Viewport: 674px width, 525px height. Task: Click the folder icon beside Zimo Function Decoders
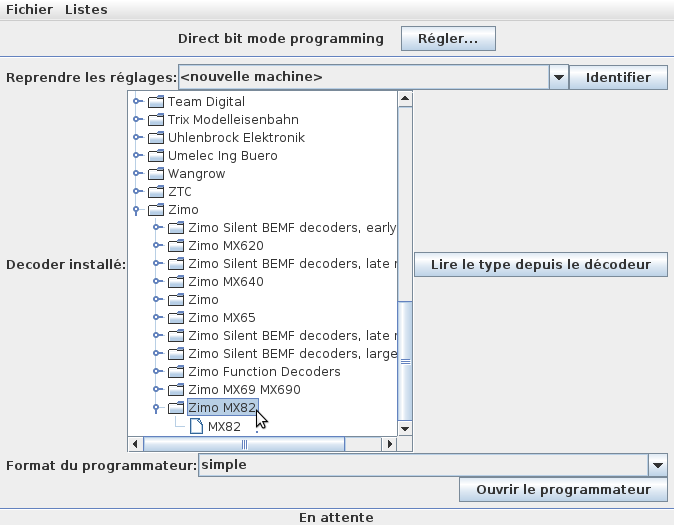[x=176, y=371]
